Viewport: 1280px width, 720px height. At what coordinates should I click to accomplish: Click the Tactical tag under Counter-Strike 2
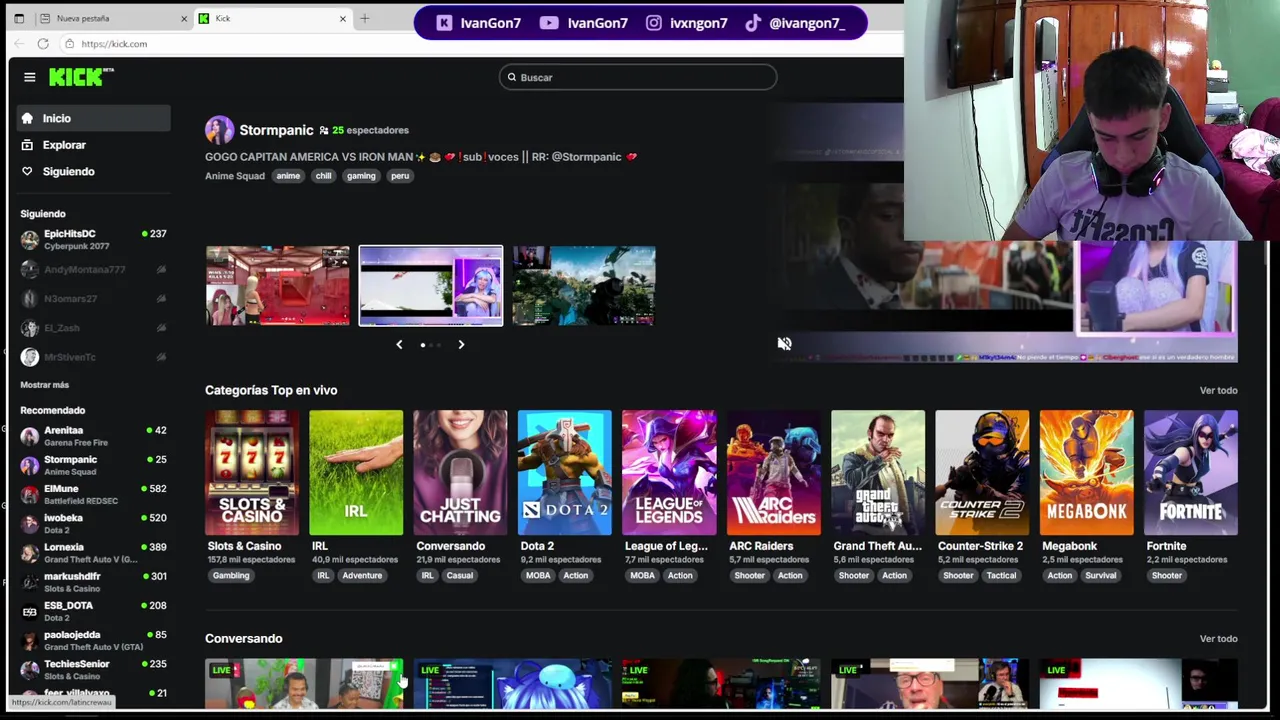coord(1001,576)
